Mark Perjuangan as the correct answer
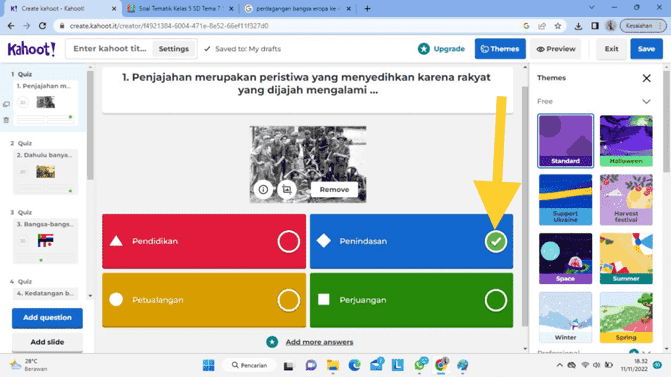Image resolution: width=671 pixels, height=377 pixels. (496, 300)
